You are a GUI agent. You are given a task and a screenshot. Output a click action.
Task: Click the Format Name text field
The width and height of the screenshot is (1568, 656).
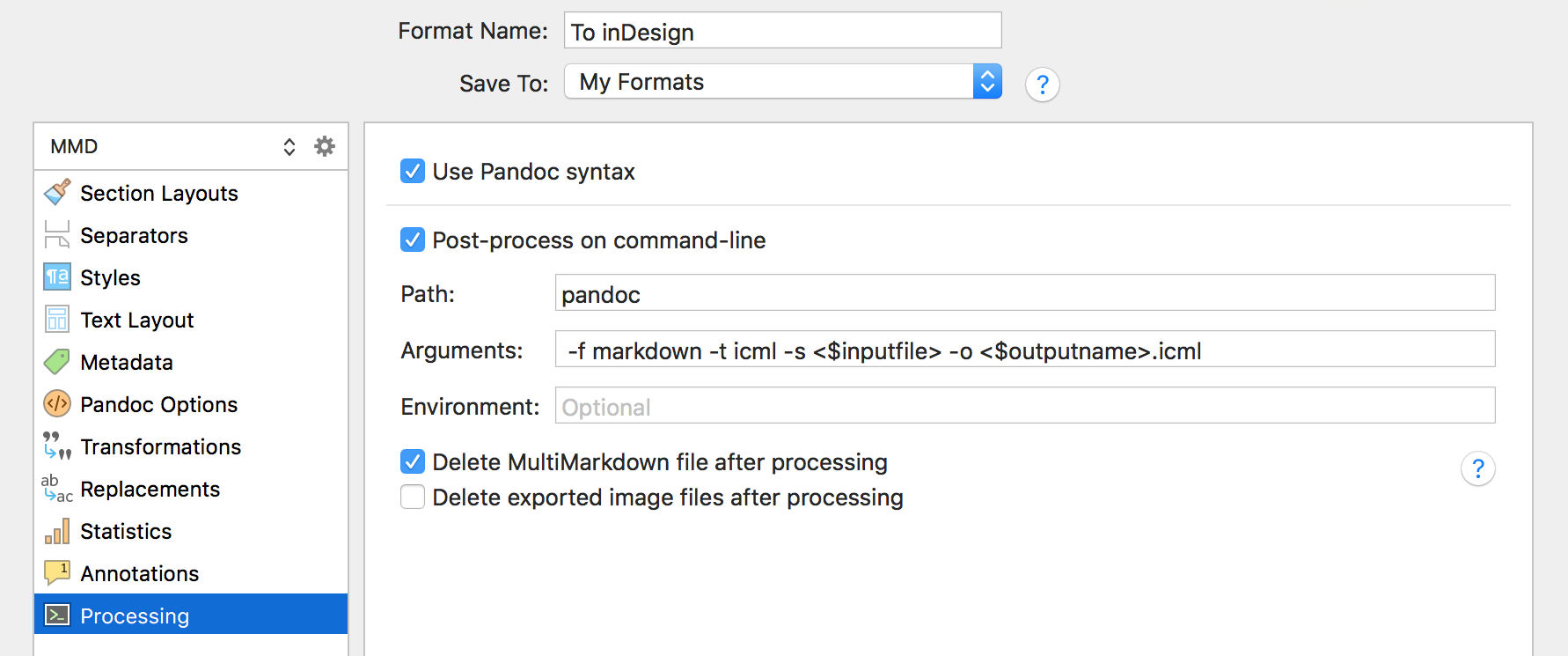(x=782, y=30)
